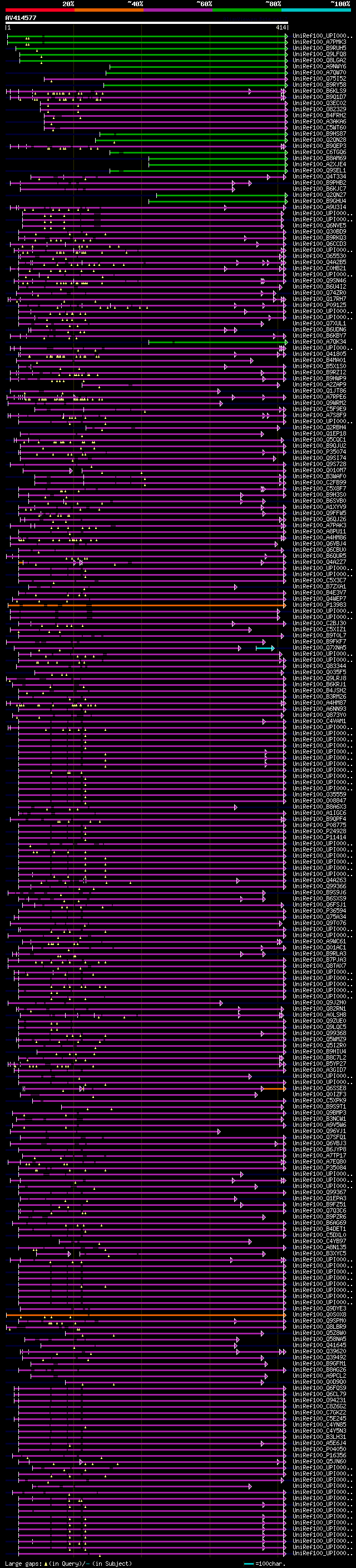The width and height of the screenshot is (356, 1568).
Task: Open hit UniRef100_A7PMK3
Action: [319, 42]
